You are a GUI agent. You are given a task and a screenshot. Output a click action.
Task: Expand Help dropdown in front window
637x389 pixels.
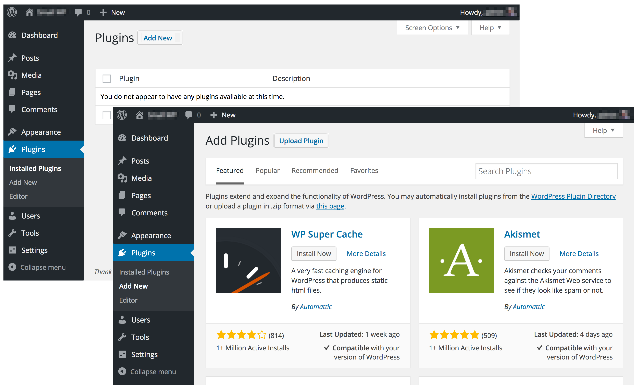(603, 130)
